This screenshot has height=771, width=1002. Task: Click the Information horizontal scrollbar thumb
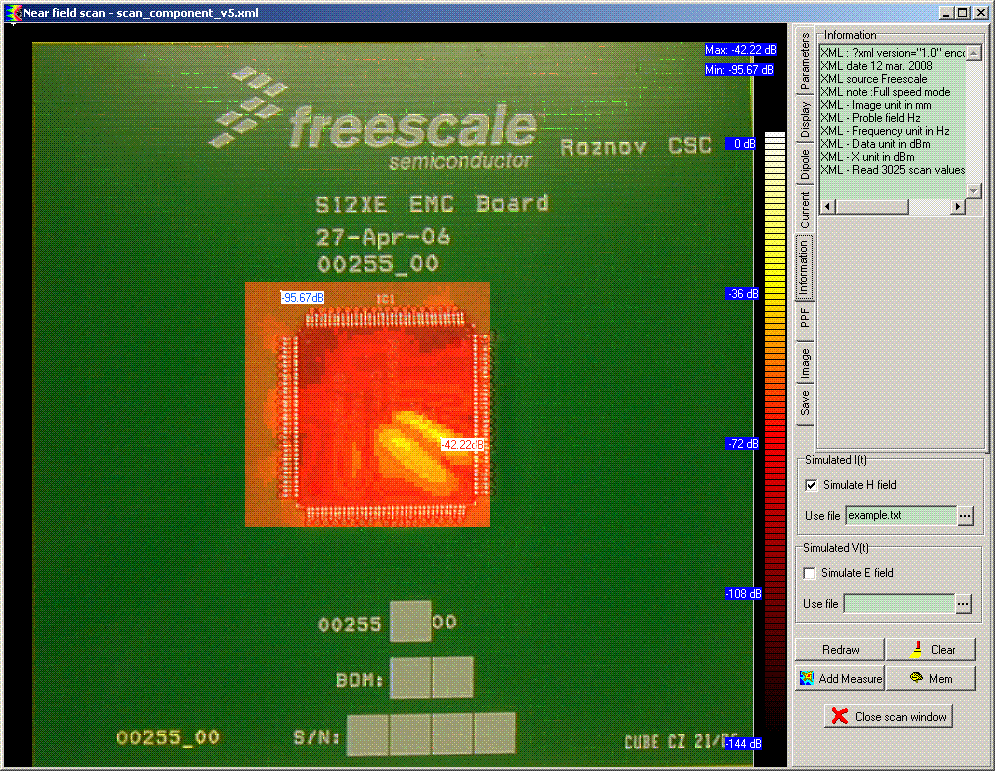point(871,206)
